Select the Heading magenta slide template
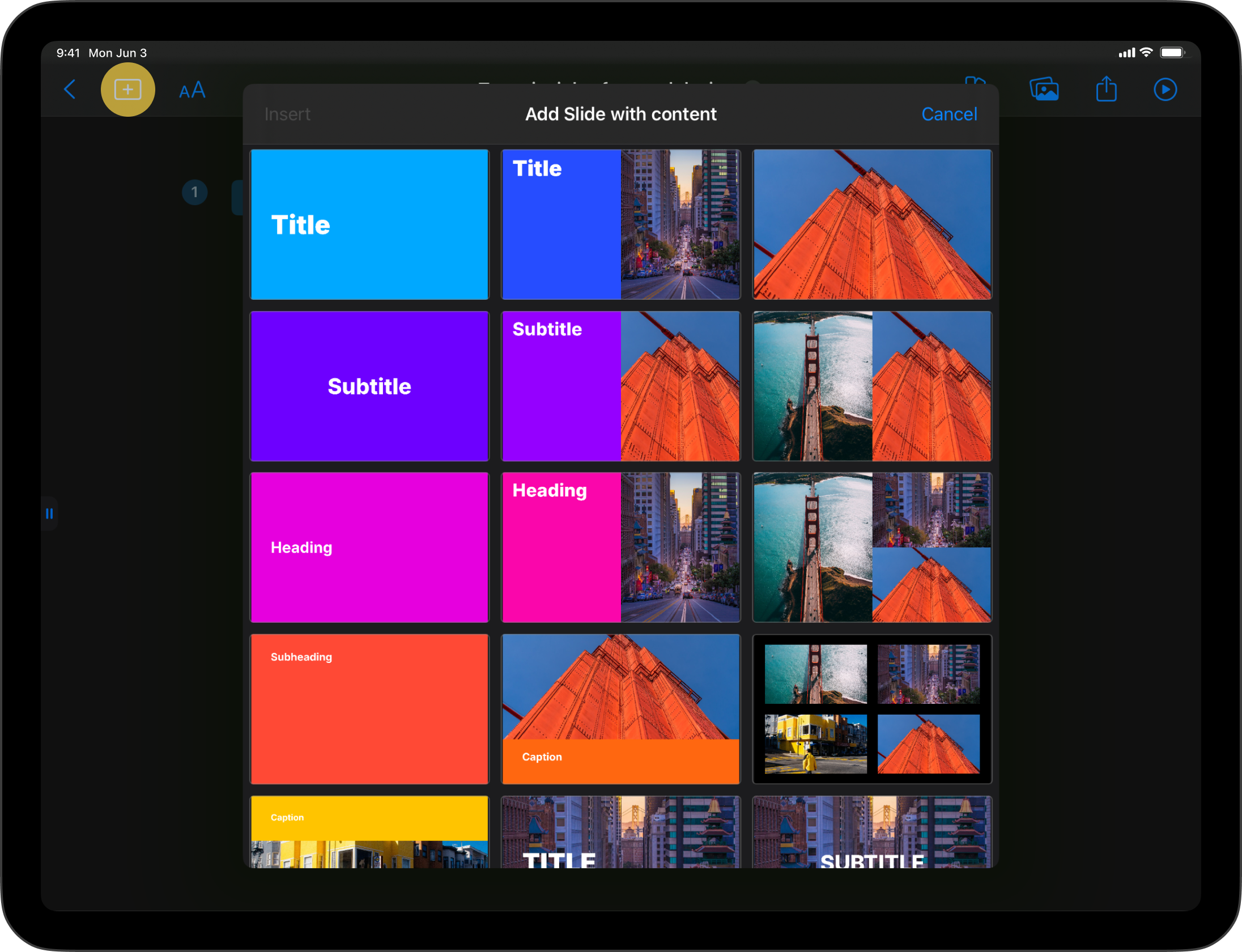Viewport: 1242px width, 952px height. (x=368, y=547)
